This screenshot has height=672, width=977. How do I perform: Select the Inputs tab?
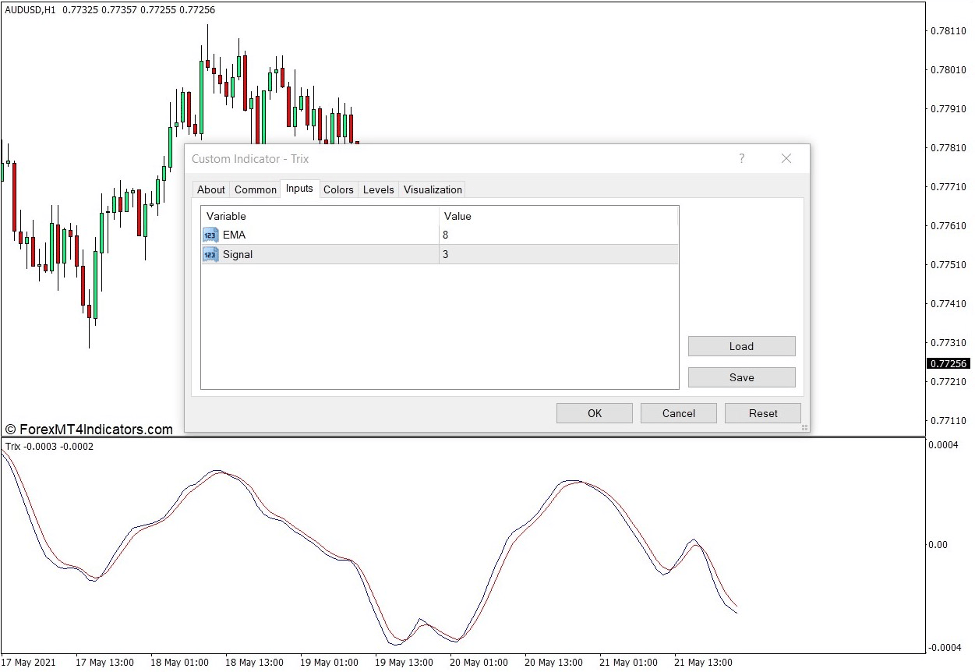click(x=299, y=189)
